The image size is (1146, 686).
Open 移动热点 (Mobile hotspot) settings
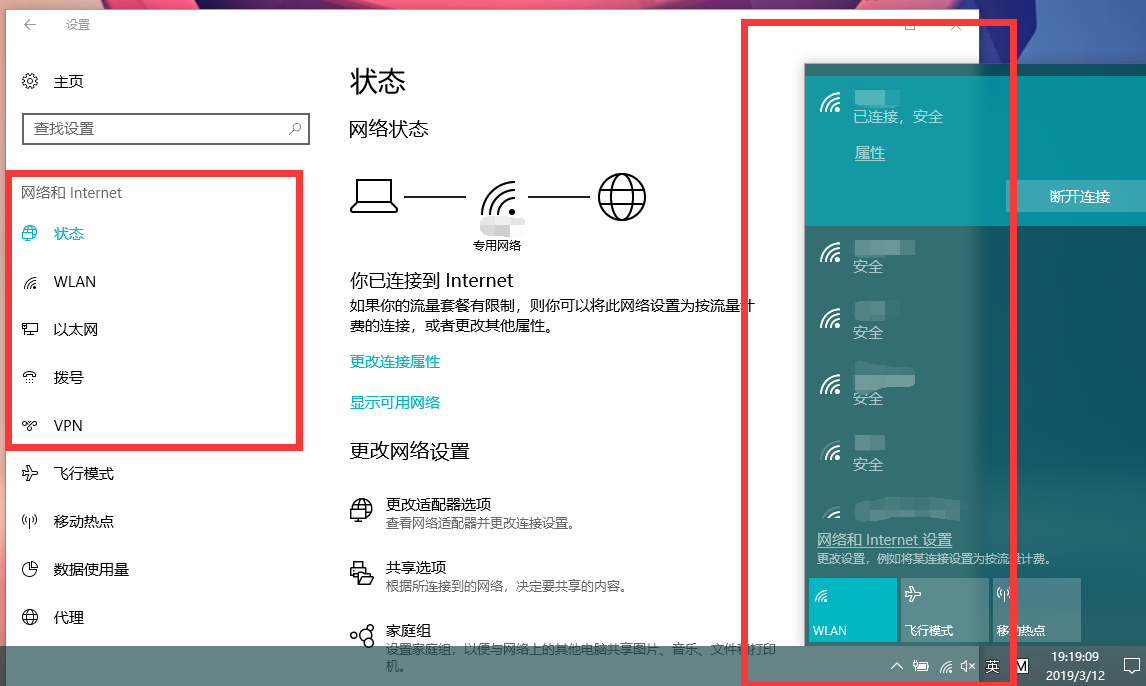coord(81,521)
